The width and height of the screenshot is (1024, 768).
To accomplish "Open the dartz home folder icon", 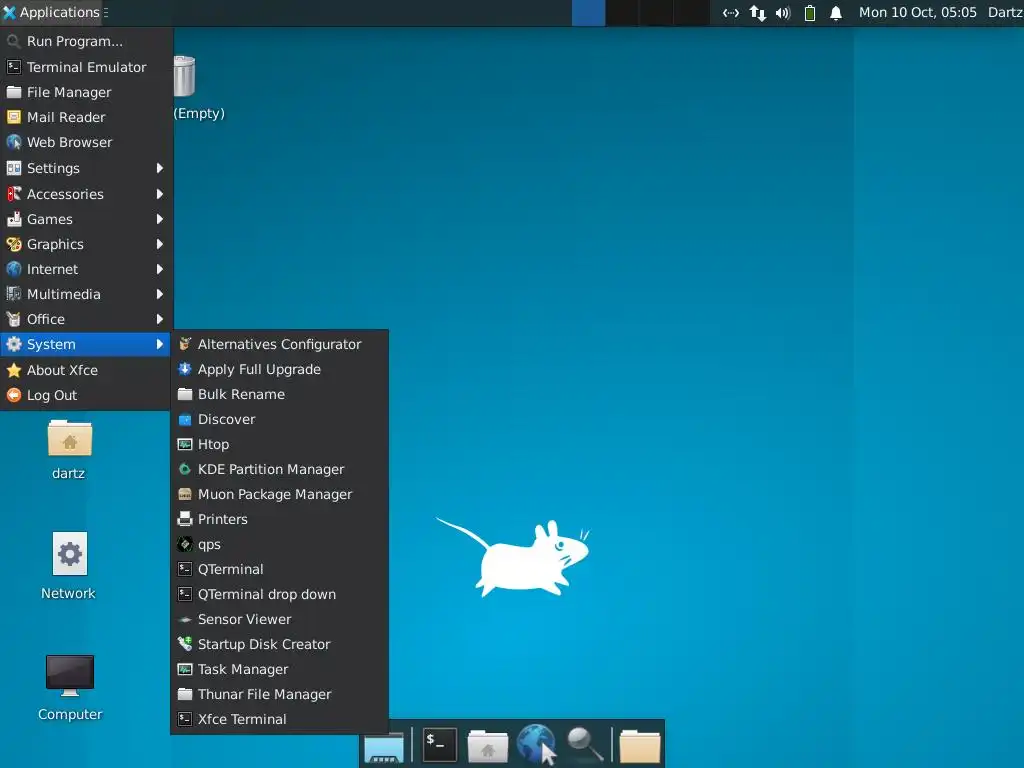I will (70, 438).
